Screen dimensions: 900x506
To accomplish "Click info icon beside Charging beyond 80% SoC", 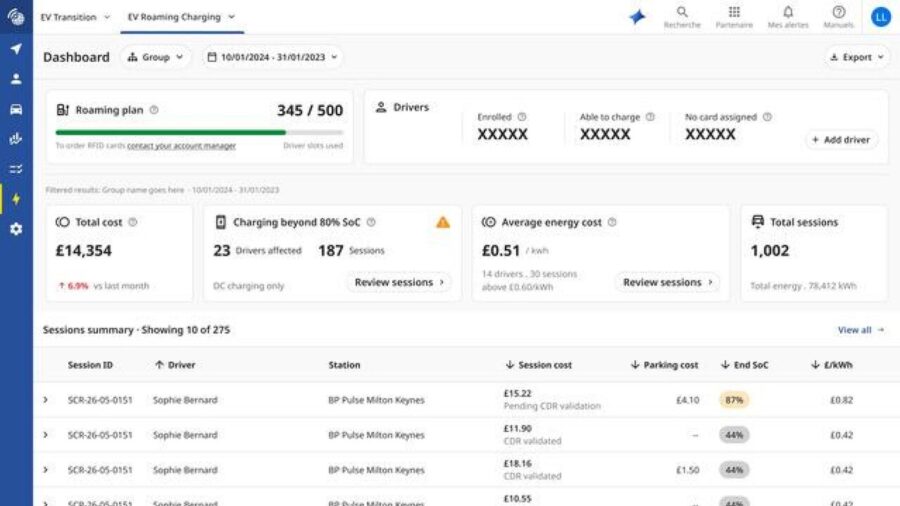I will click(371, 222).
